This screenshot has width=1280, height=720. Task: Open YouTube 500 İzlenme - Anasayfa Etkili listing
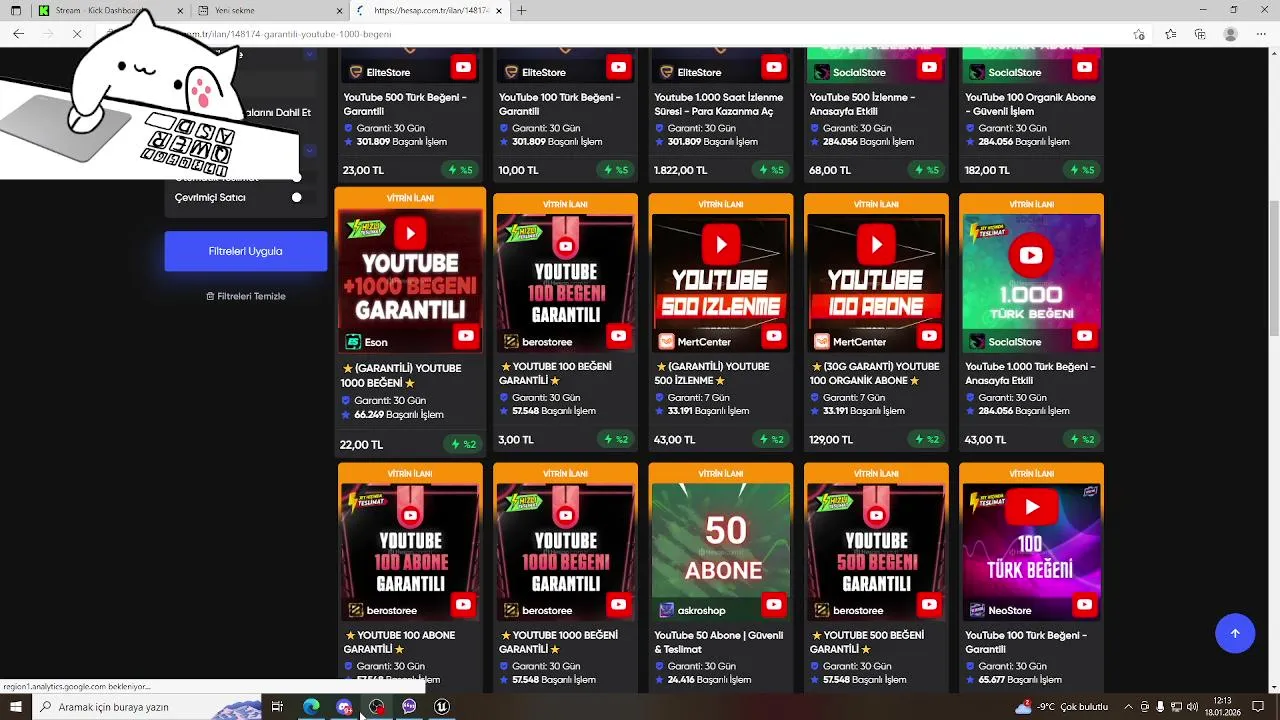862,104
